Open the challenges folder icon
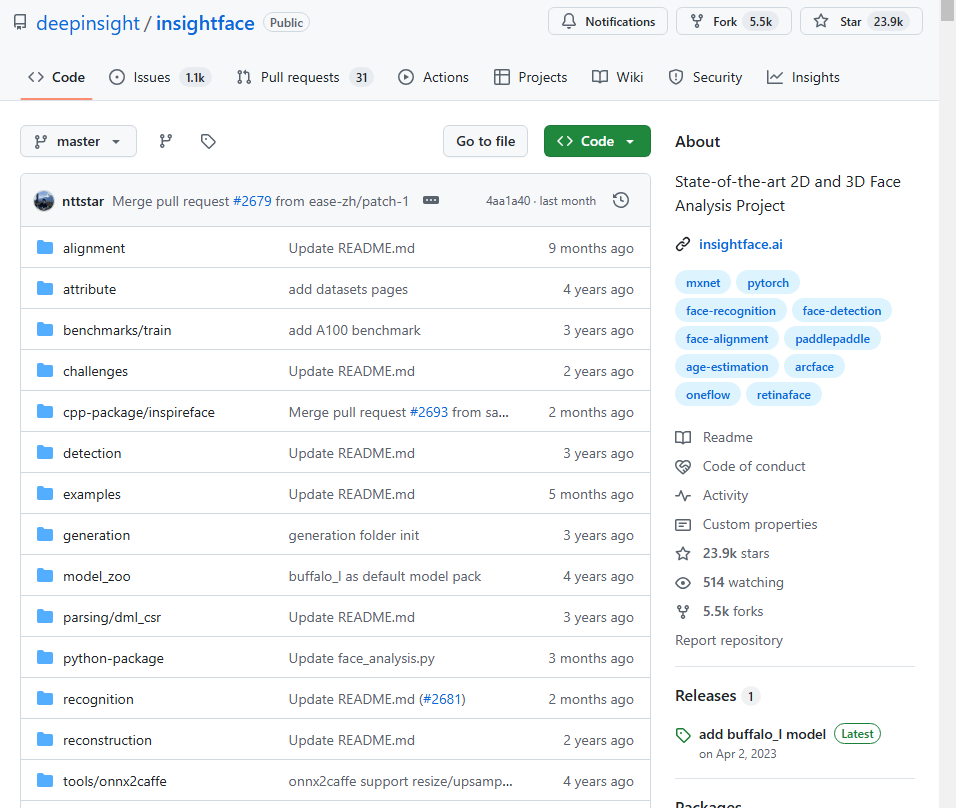This screenshot has width=956, height=808. (45, 371)
